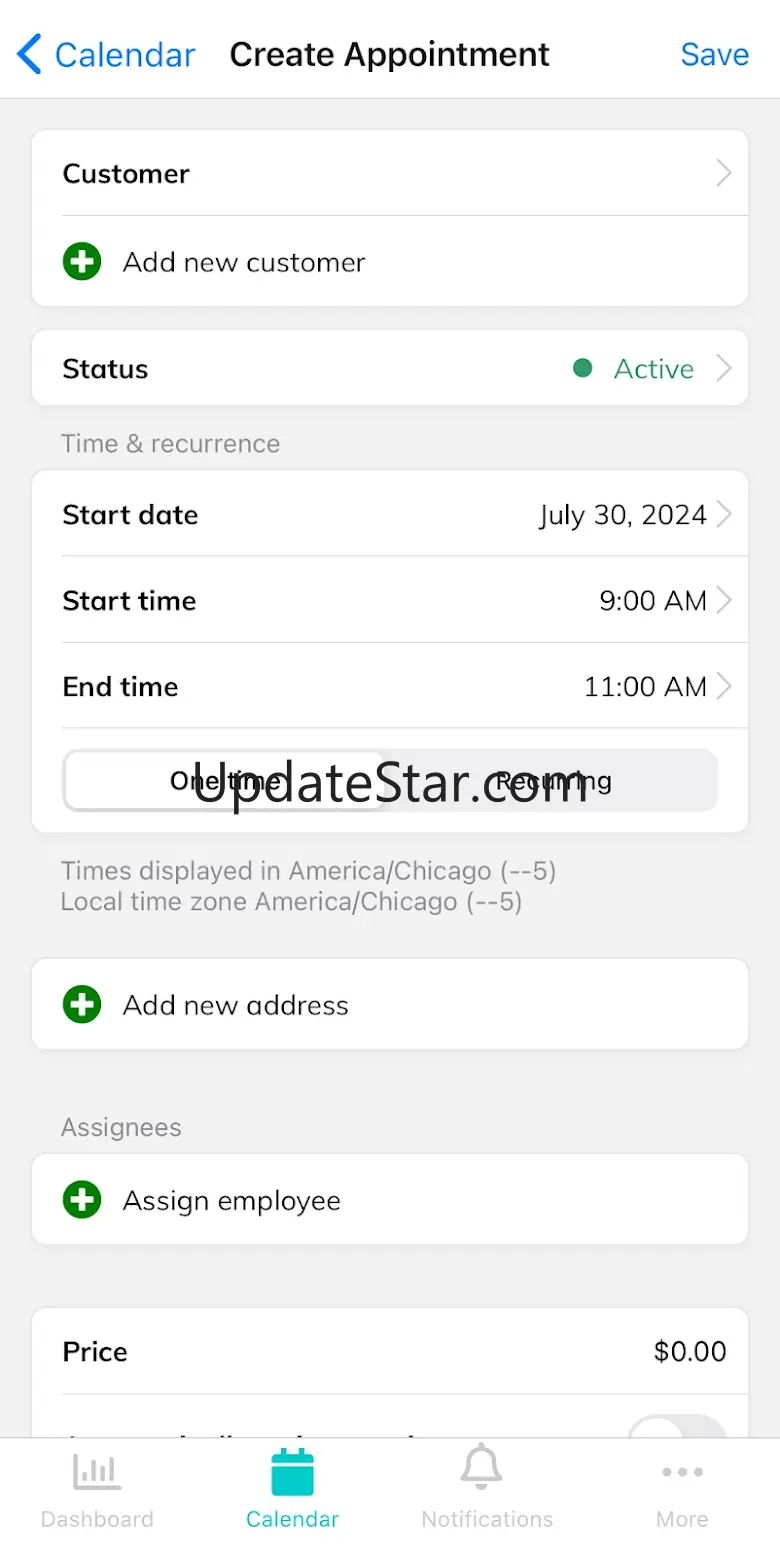Tap the back arrow icon
The height and width of the screenshot is (1556, 780).
[30, 54]
